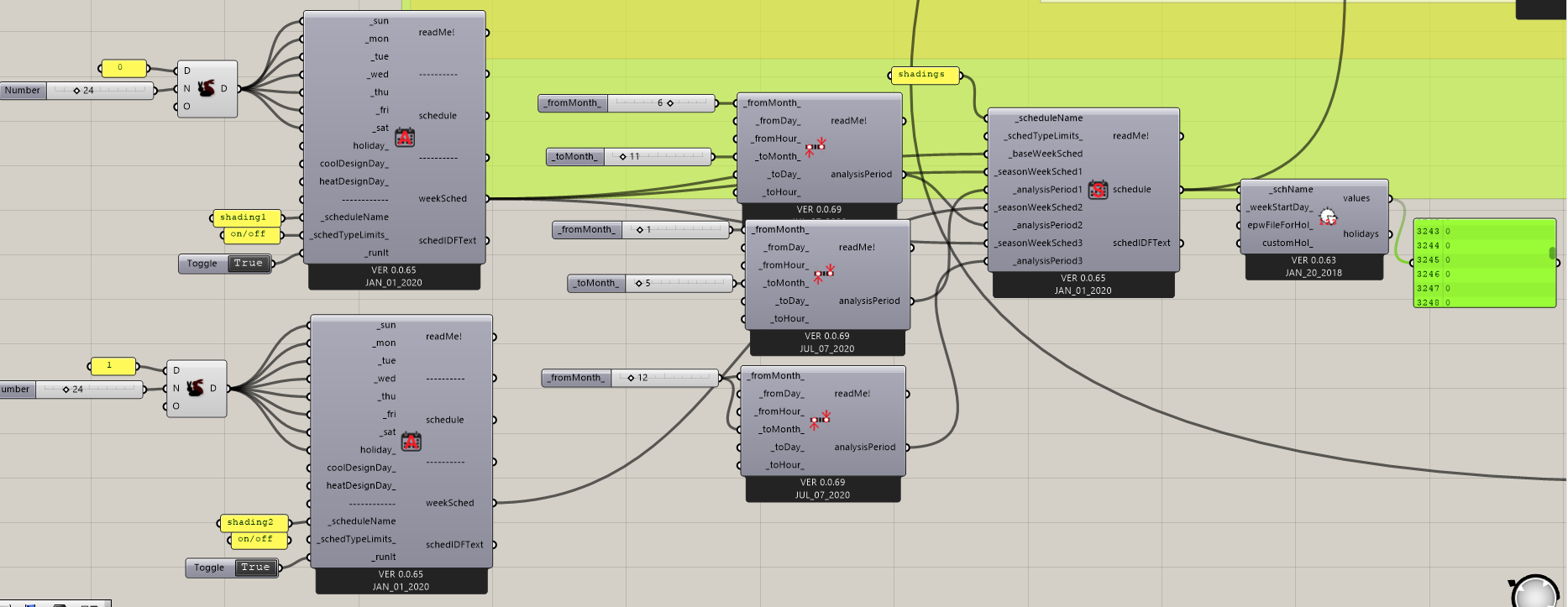Click analysis period icon fed by fromMonth 1
This screenshot has width=1568, height=607.
click(x=823, y=274)
